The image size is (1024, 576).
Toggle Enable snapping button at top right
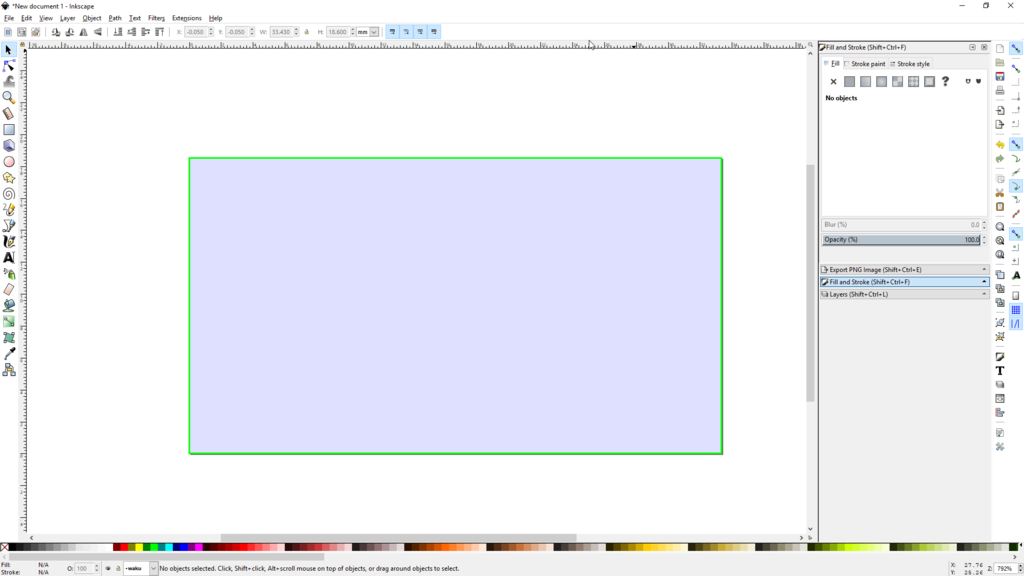coord(1016,48)
